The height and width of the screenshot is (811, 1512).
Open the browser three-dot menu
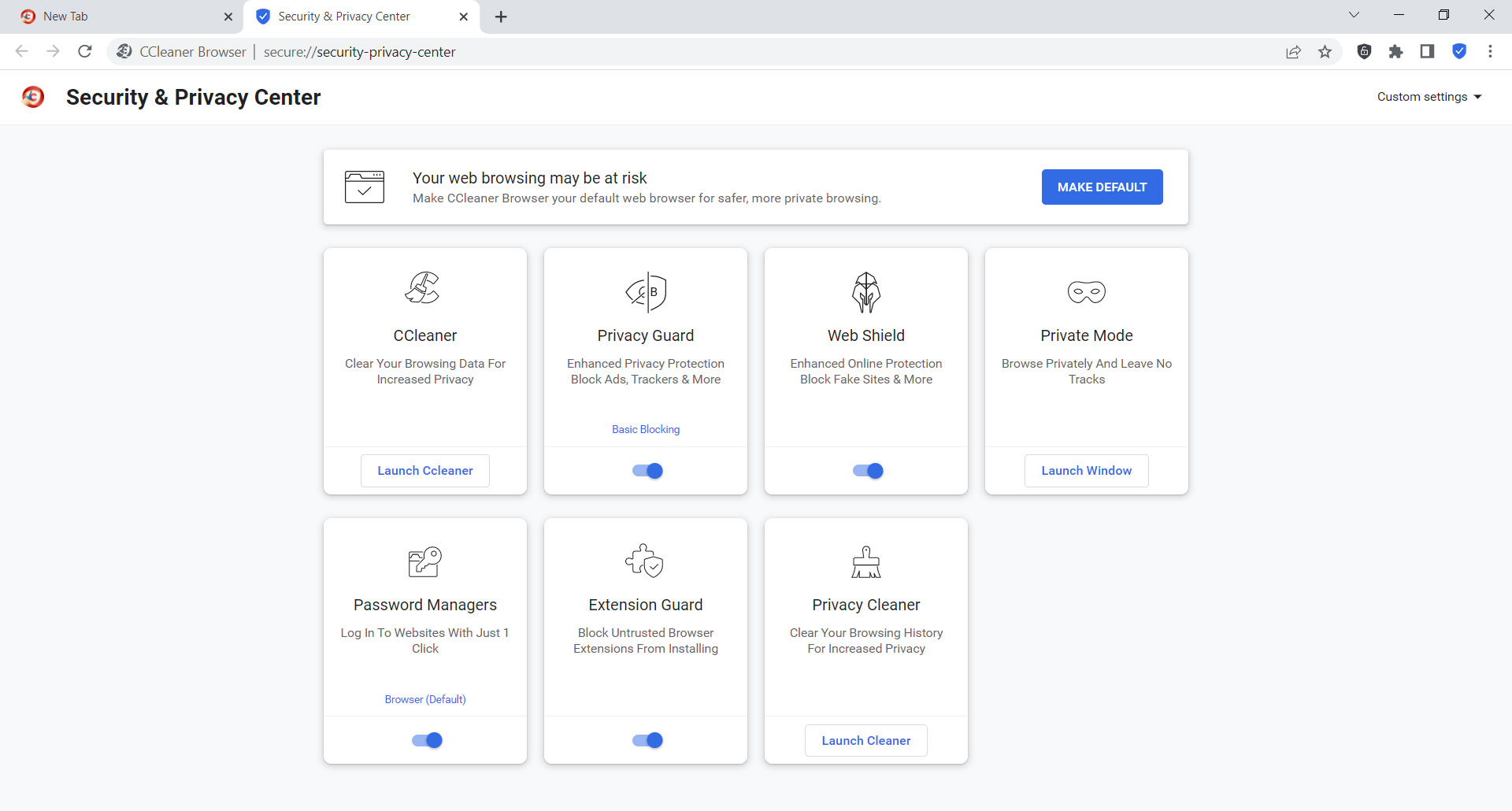click(1490, 51)
